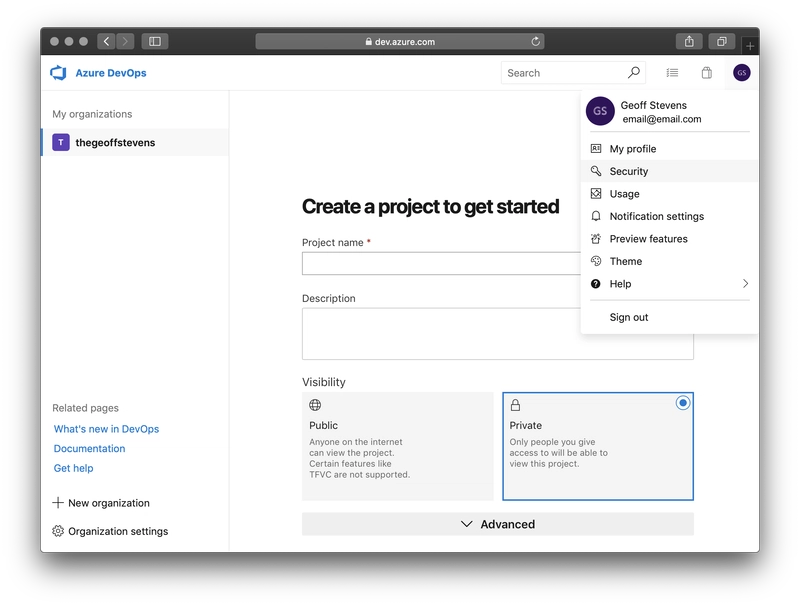Viewport: 800px width, 606px height.
Task: Select Usage in user menu
Action: (x=669, y=193)
